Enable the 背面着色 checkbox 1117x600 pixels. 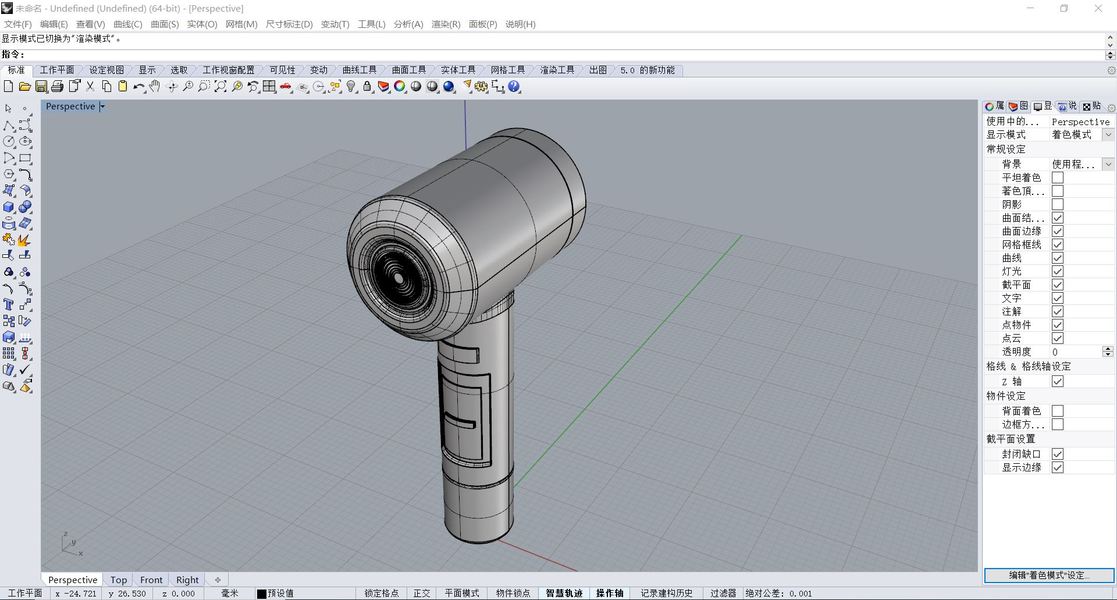1058,411
